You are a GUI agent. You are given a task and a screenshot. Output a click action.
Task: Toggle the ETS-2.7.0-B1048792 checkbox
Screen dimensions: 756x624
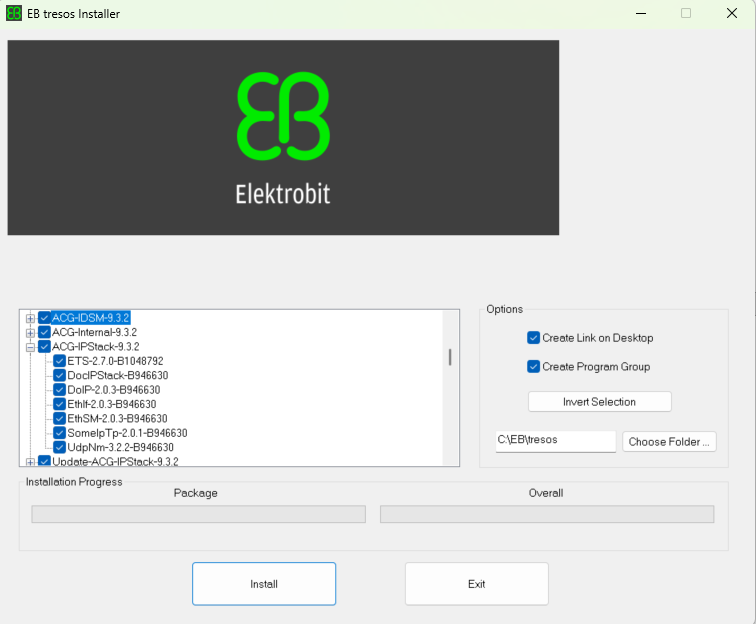(59, 361)
